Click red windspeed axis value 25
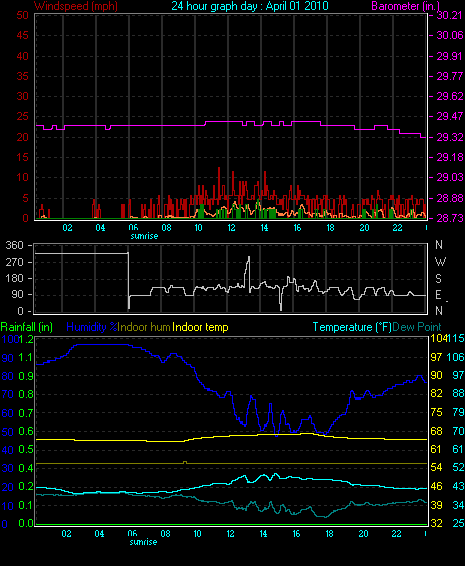This screenshot has height=566, width=465. [22, 117]
